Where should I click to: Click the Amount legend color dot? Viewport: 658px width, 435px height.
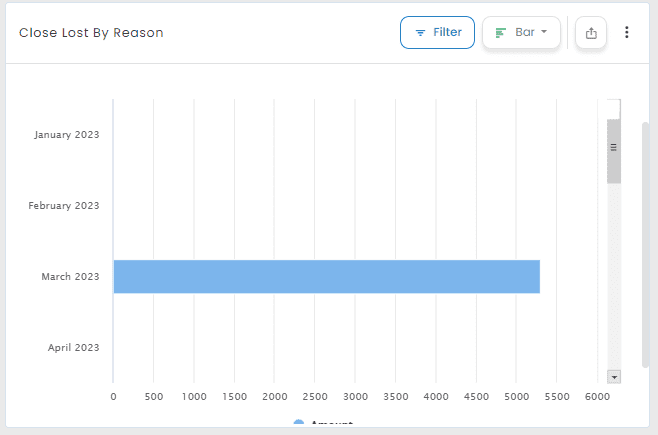[299, 425]
